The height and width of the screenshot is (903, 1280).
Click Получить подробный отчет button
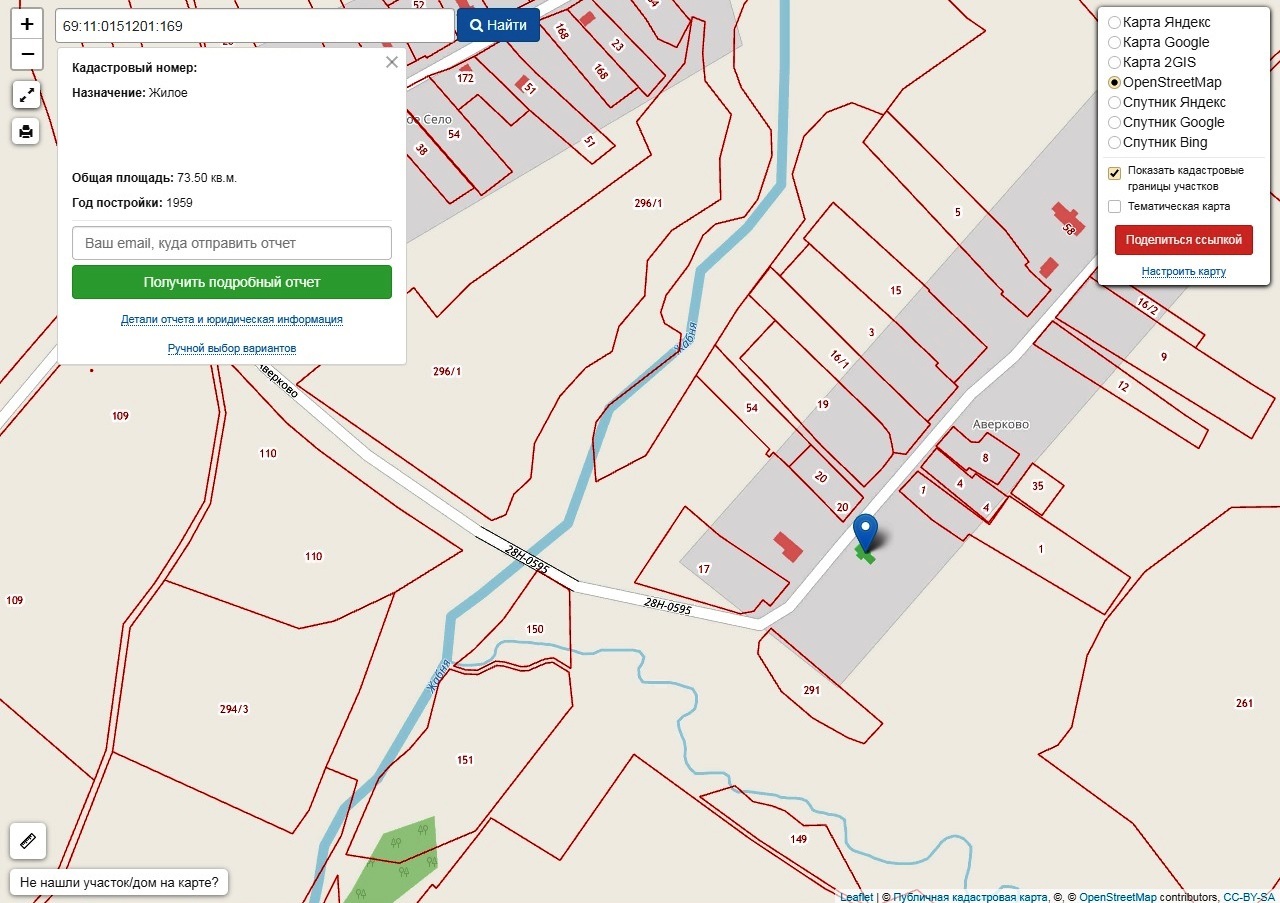click(x=232, y=282)
